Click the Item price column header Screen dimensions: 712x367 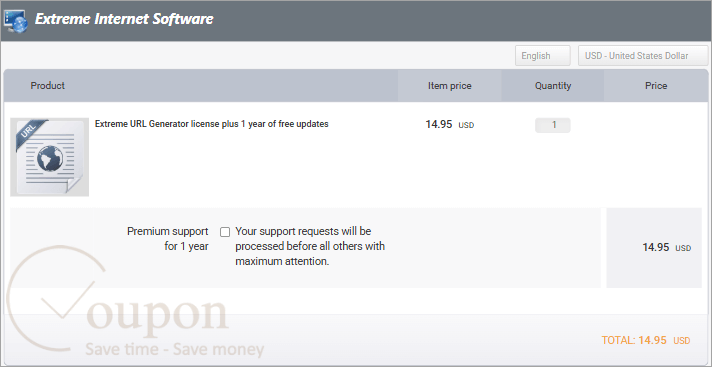(x=450, y=86)
